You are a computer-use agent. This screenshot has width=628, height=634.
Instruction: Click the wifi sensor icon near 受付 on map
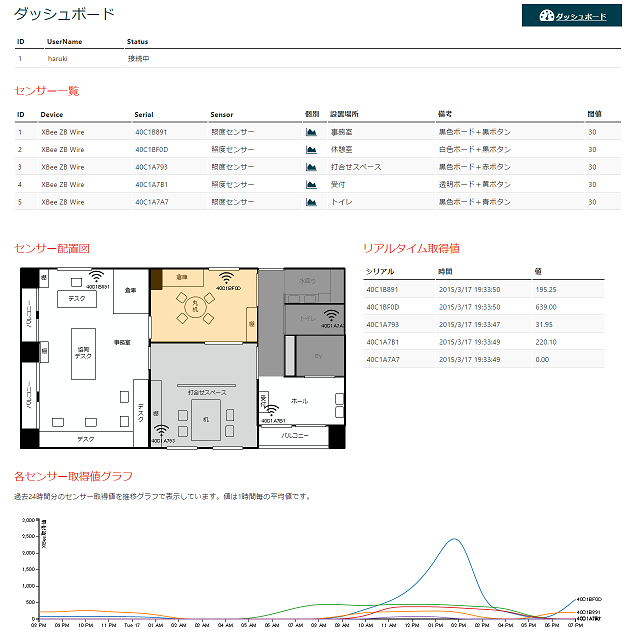[272, 410]
